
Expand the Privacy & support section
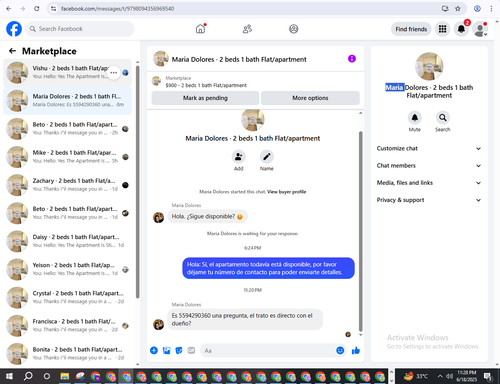pos(429,200)
